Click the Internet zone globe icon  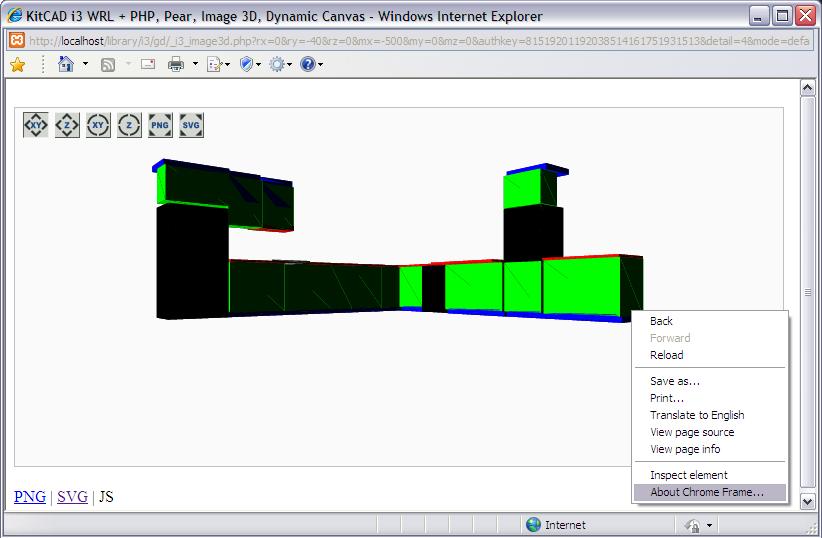coord(533,524)
